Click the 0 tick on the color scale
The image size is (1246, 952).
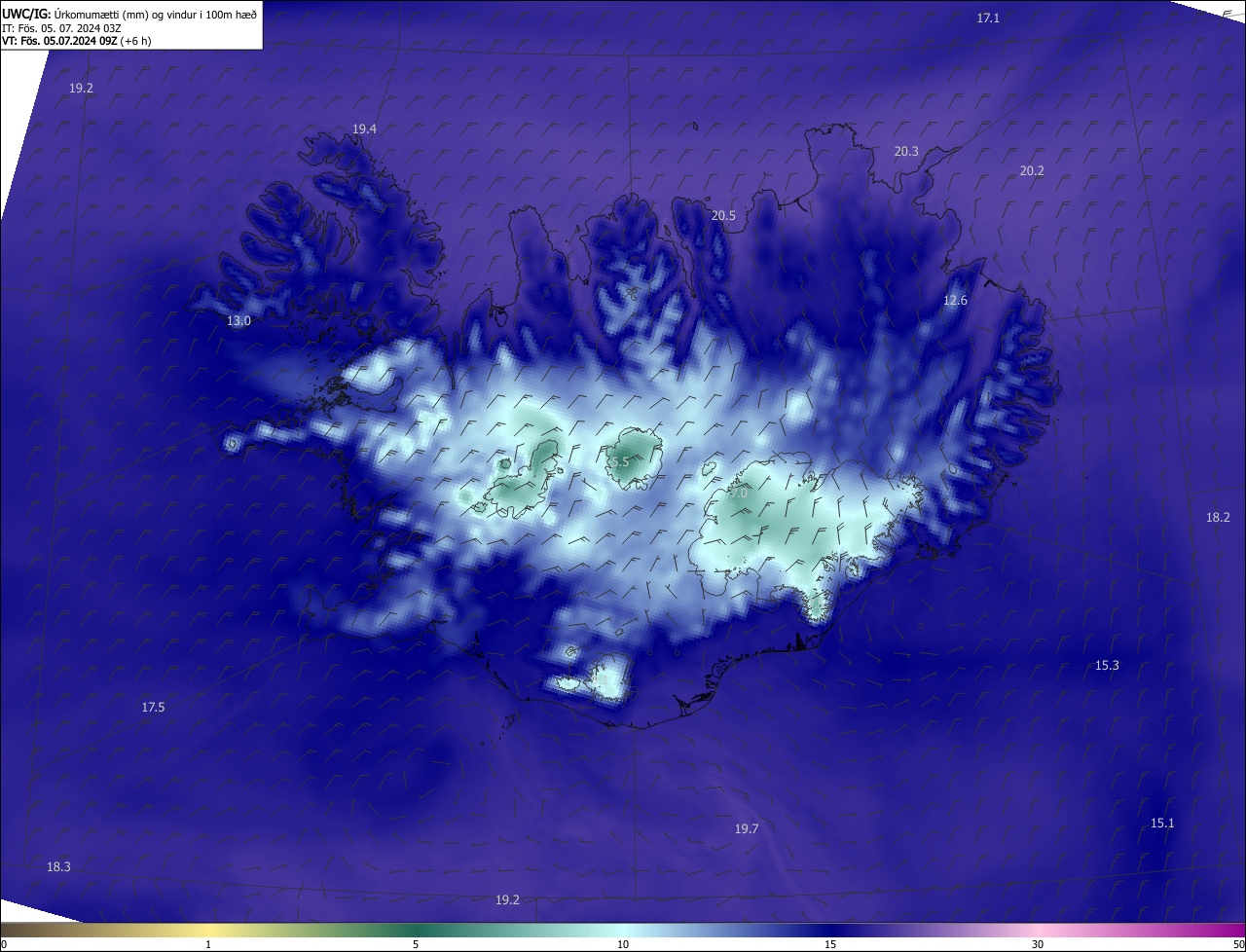pos(4,944)
